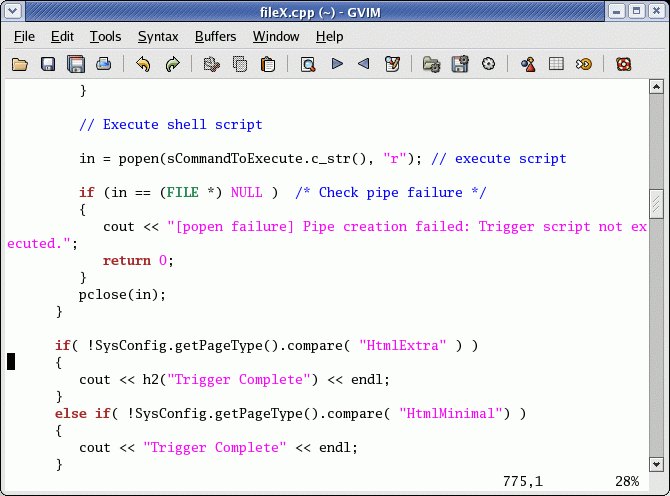Click on 'popen(sCommandToExecute.c_str()' text
670x496 pixels.
[x=241, y=159]
